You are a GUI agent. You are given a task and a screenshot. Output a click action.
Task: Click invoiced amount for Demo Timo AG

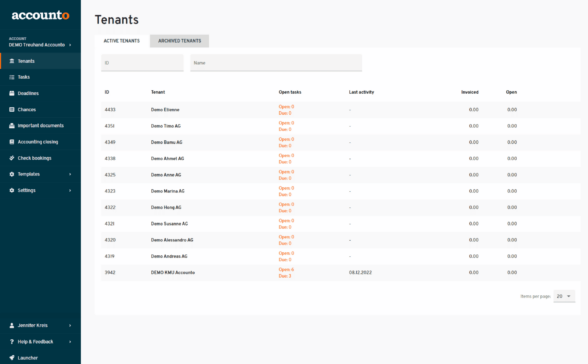(474, 126)
